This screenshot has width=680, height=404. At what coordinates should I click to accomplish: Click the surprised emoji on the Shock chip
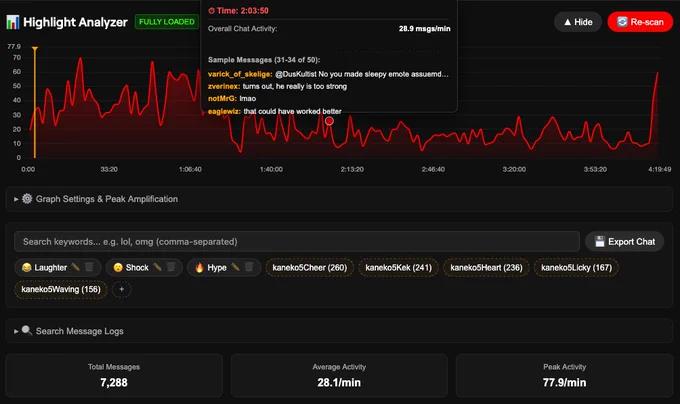[118, 267]
